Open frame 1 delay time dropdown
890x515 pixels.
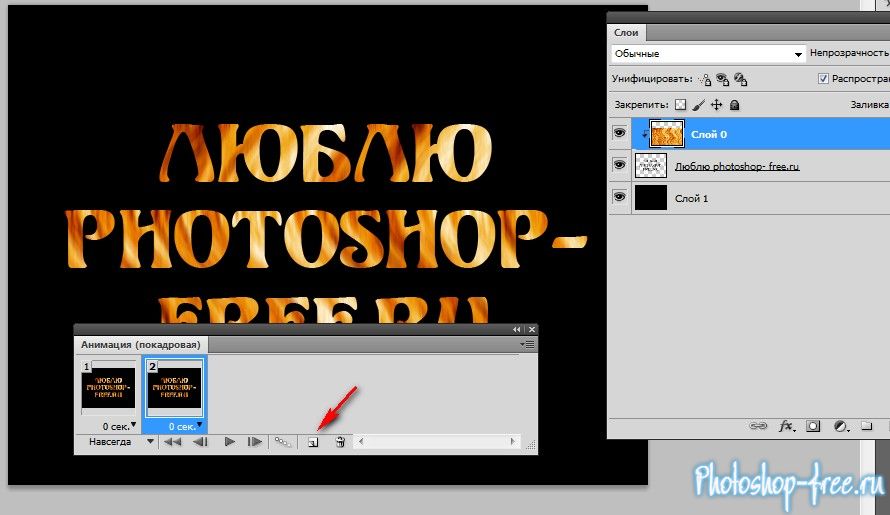click(x=131, y=426)
